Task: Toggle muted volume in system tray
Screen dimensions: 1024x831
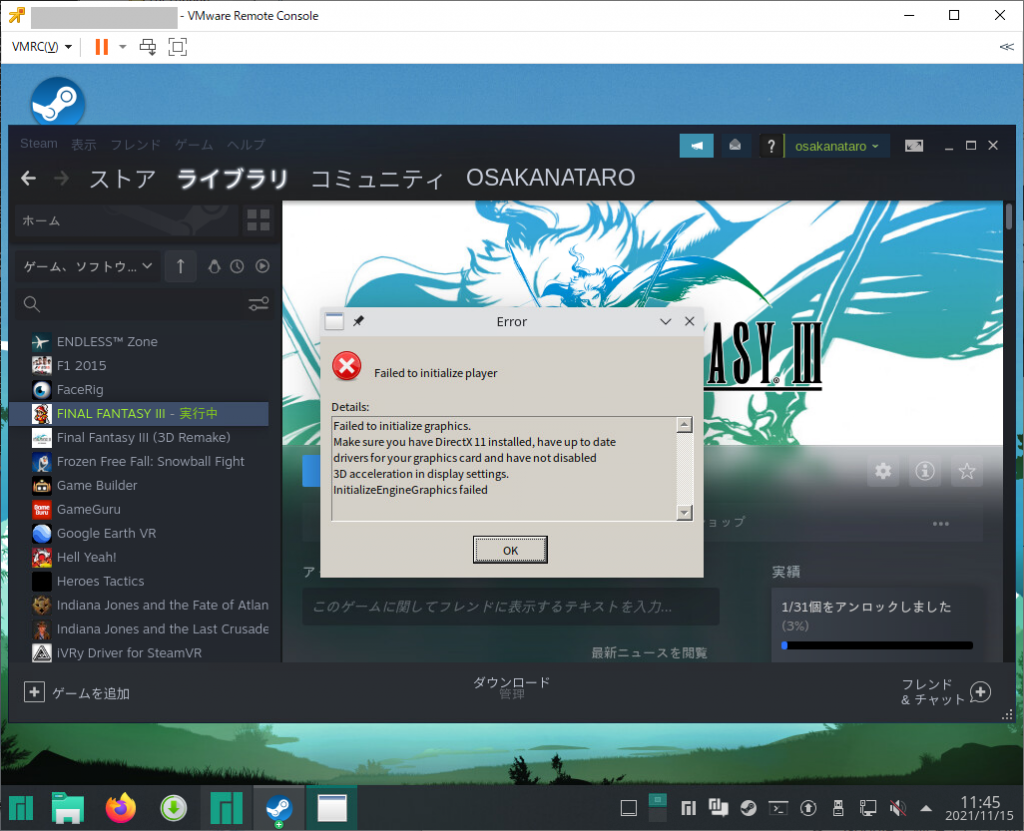Action: point(898,809)
